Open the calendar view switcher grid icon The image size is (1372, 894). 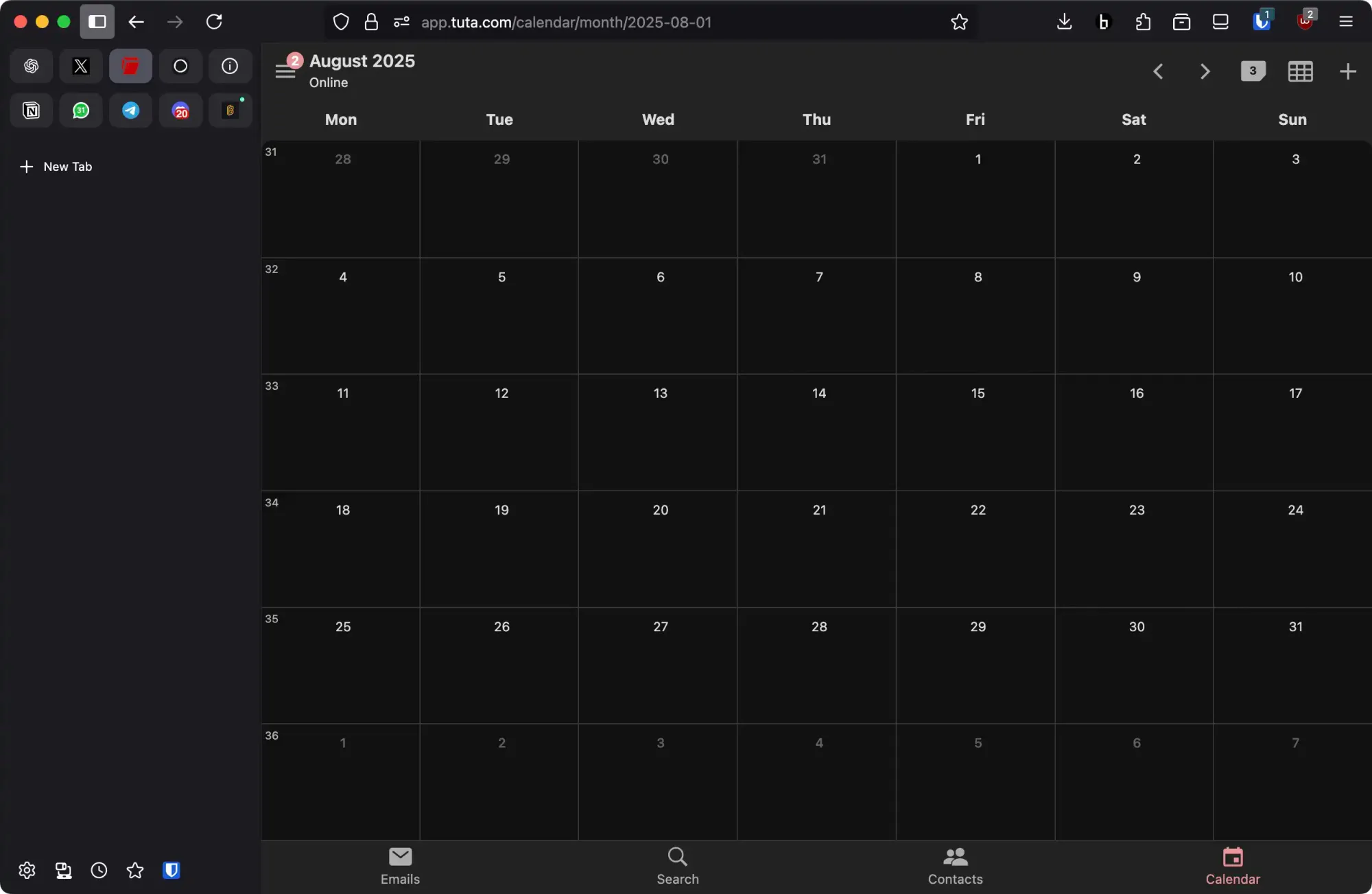pos(1300,71)
